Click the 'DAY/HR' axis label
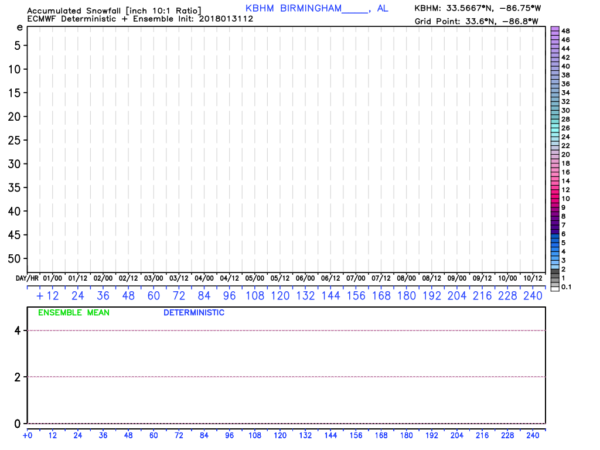Viewport: 600px width, 450px height. click(x=27, y=278)
